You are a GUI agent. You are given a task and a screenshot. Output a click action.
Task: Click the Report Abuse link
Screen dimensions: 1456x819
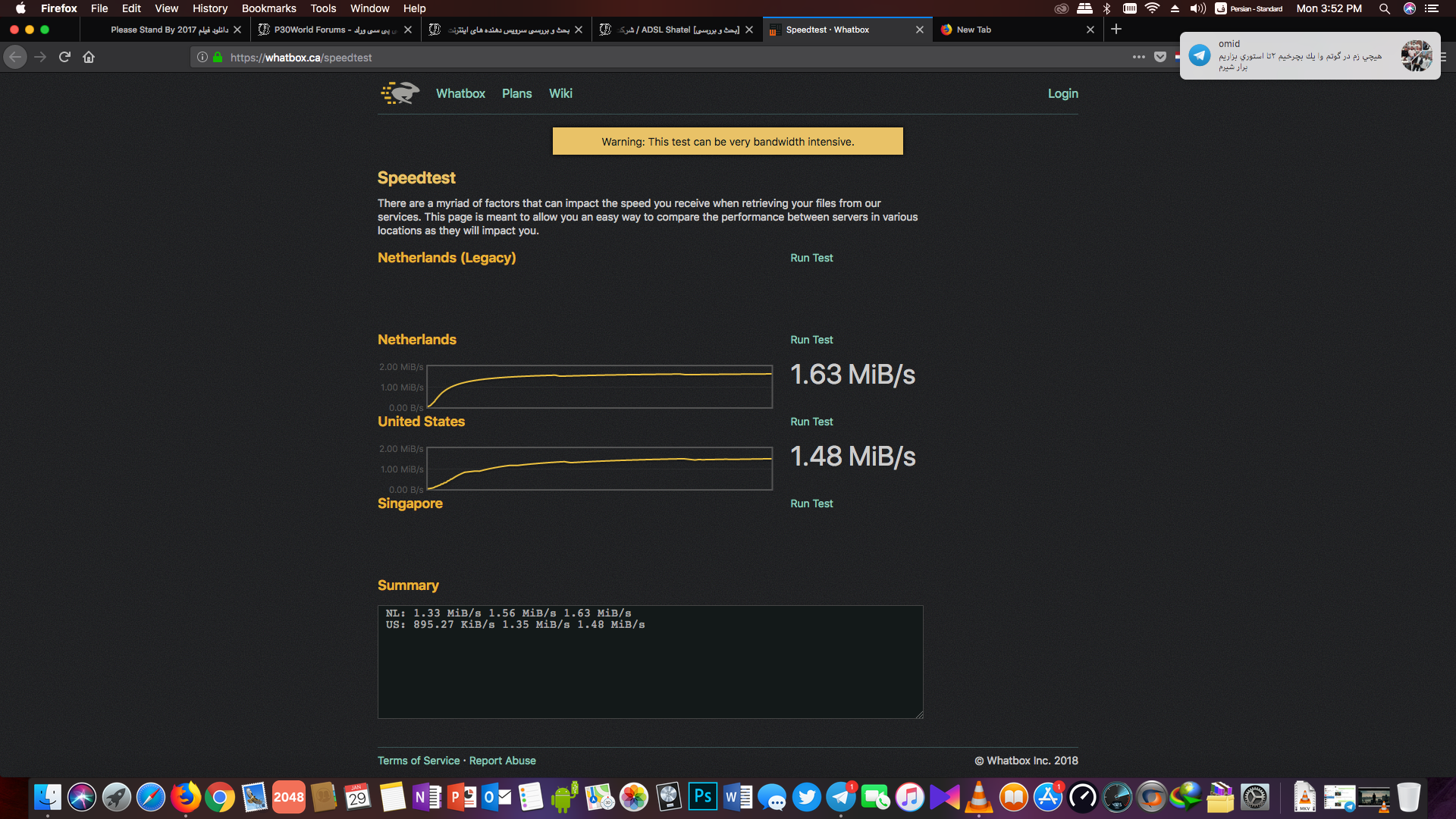[x=502, y=761]
